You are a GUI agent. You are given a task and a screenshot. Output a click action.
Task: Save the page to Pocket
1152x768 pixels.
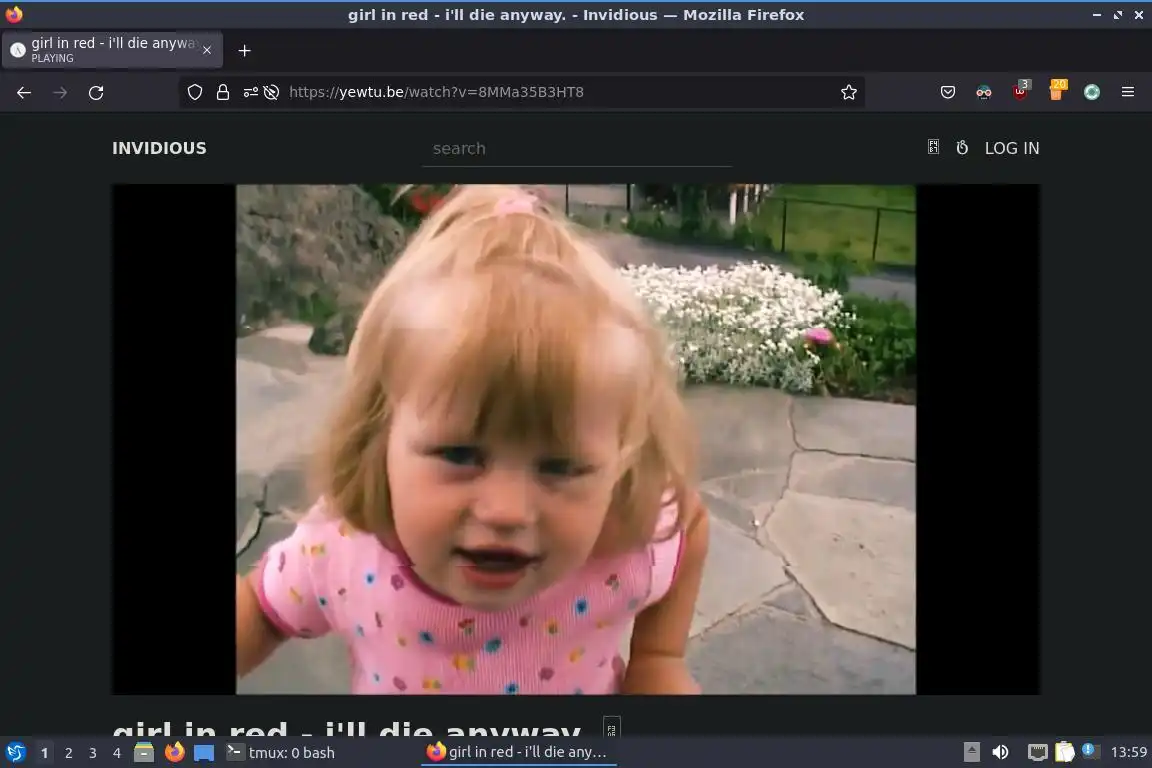948,92
